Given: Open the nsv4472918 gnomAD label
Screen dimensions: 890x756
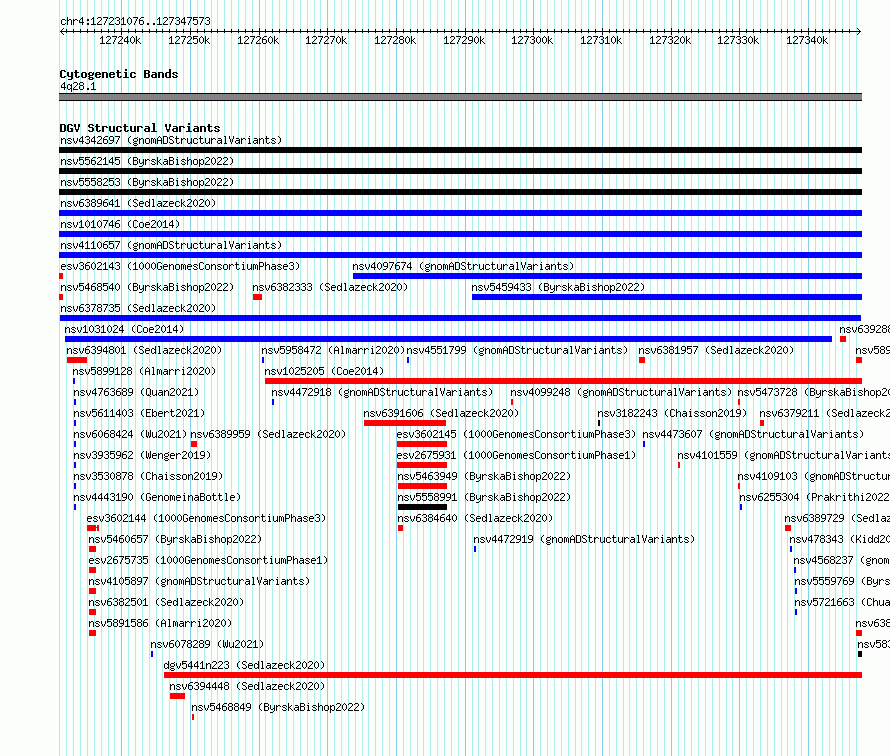Looking at the screenshot, I should pos(382,392).
